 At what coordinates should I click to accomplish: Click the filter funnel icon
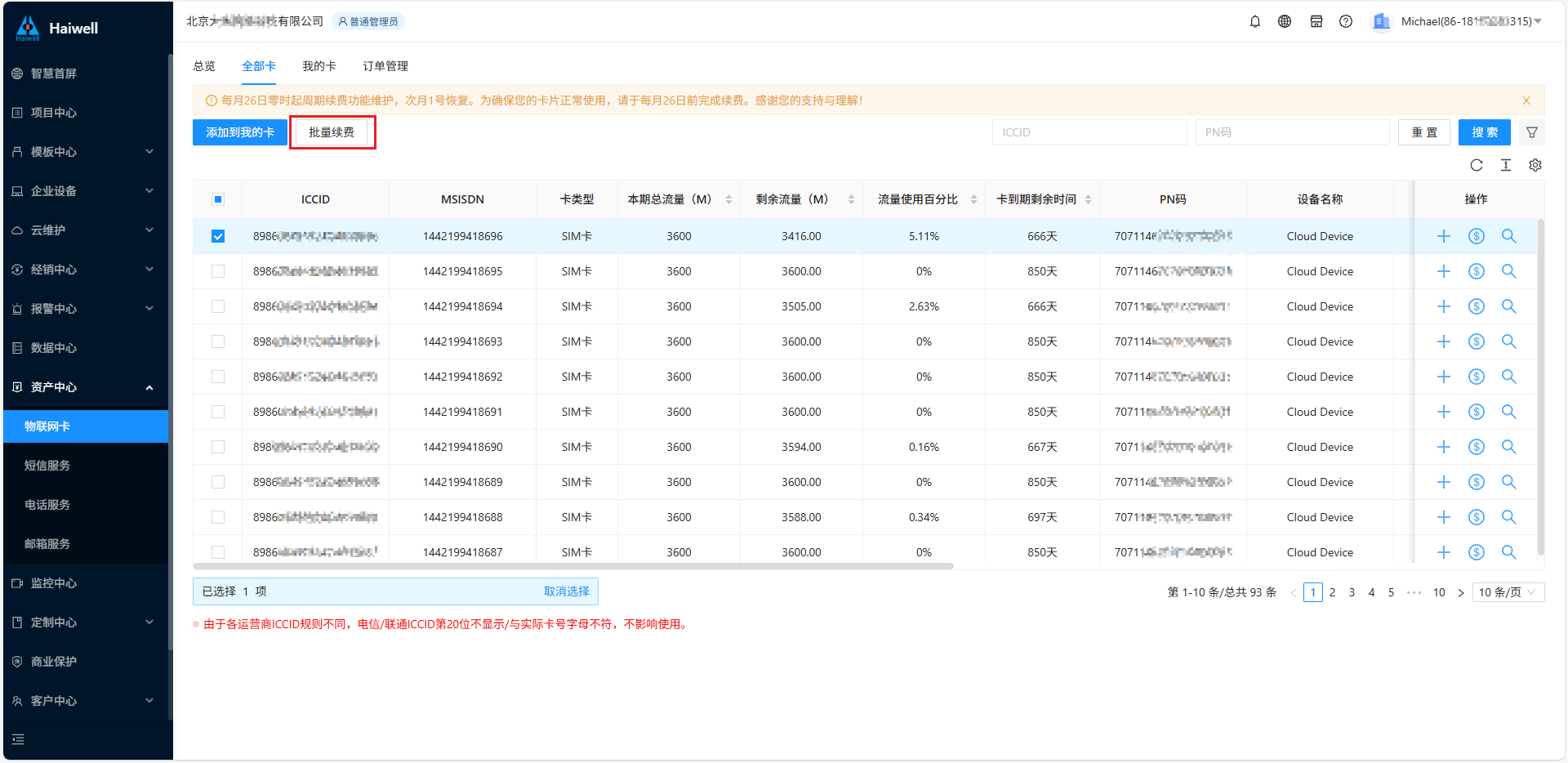point(1532,132)
